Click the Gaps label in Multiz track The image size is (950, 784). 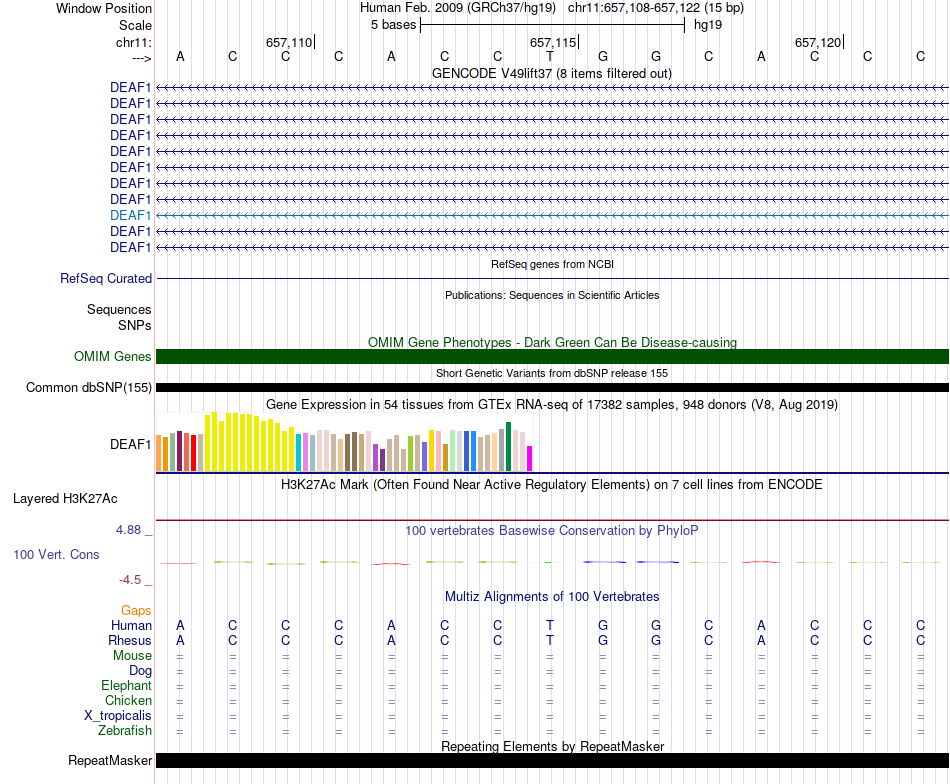click(x=136, y=610)
